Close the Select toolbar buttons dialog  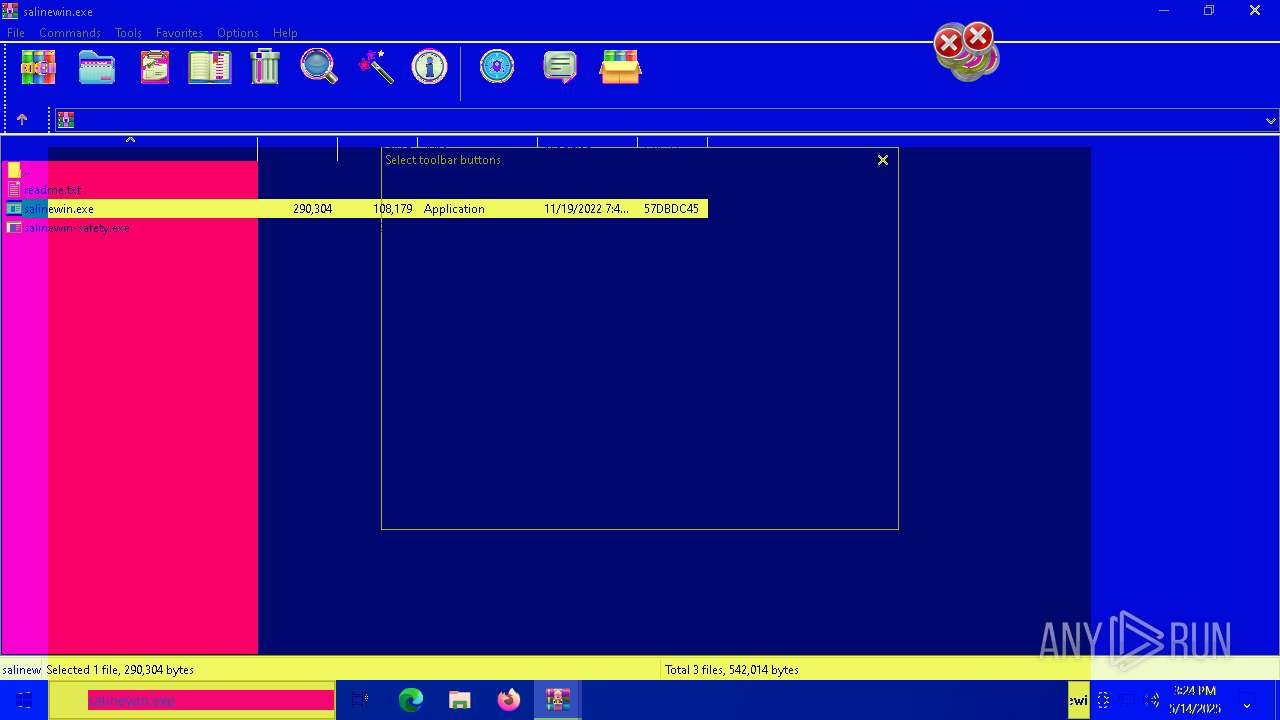click(883, 160)
